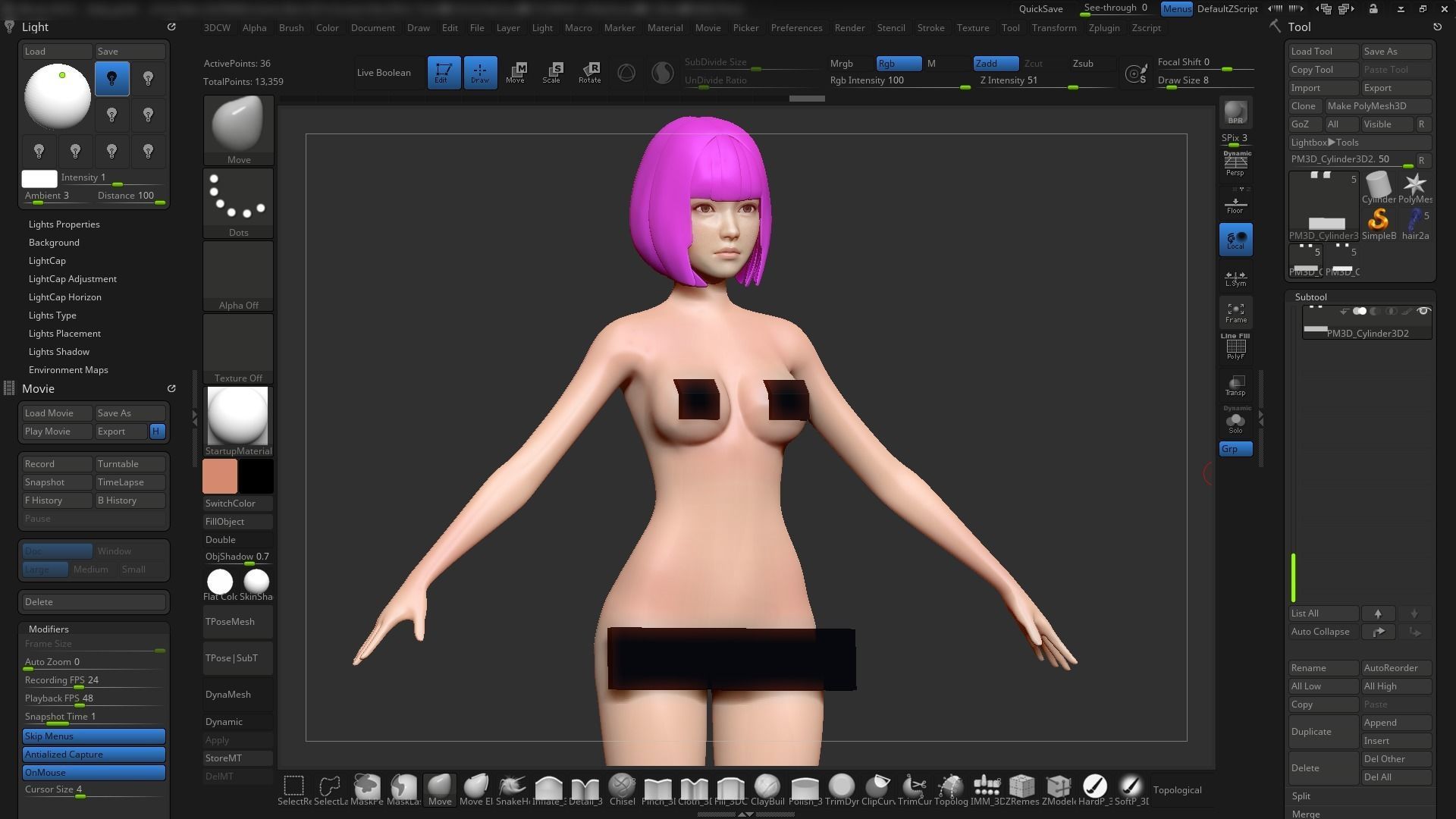The width and height of the screenshot is (1456, 819).
Task: Click the Frame view icon
Action: [1235, 312]
